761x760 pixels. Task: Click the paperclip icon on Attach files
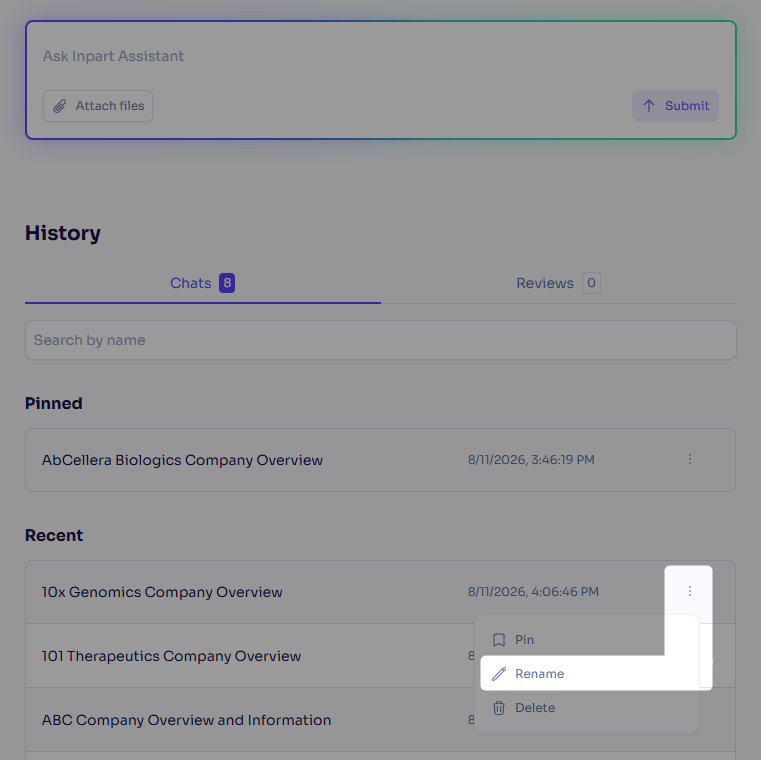60,106
